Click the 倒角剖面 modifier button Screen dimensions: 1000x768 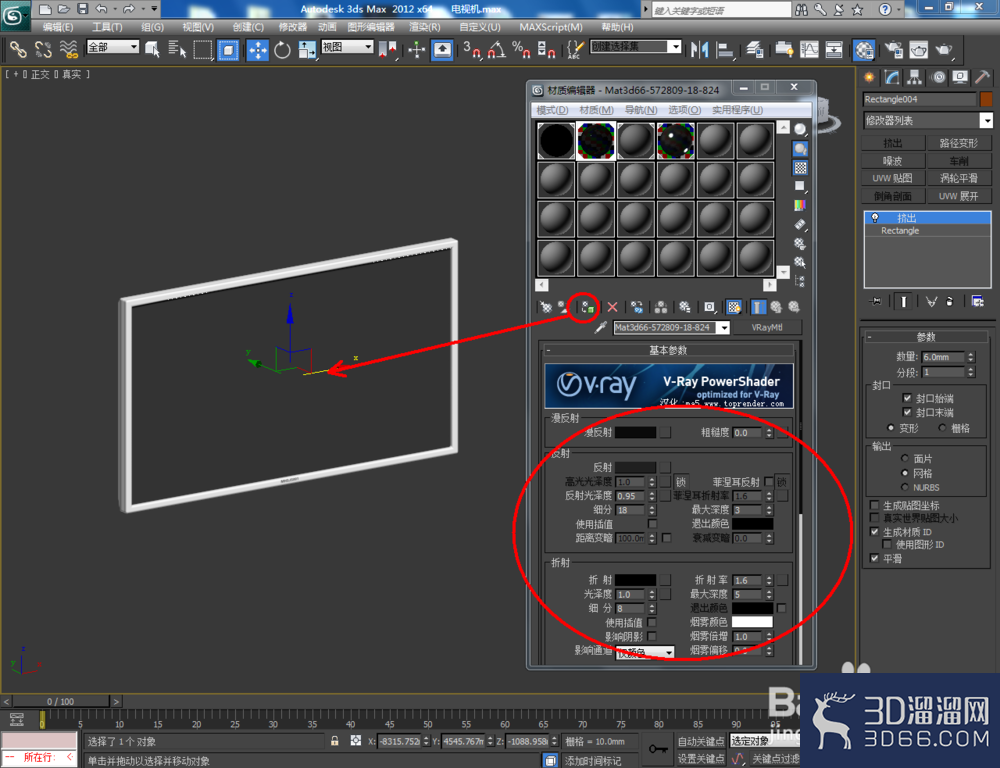pos(893,196)
